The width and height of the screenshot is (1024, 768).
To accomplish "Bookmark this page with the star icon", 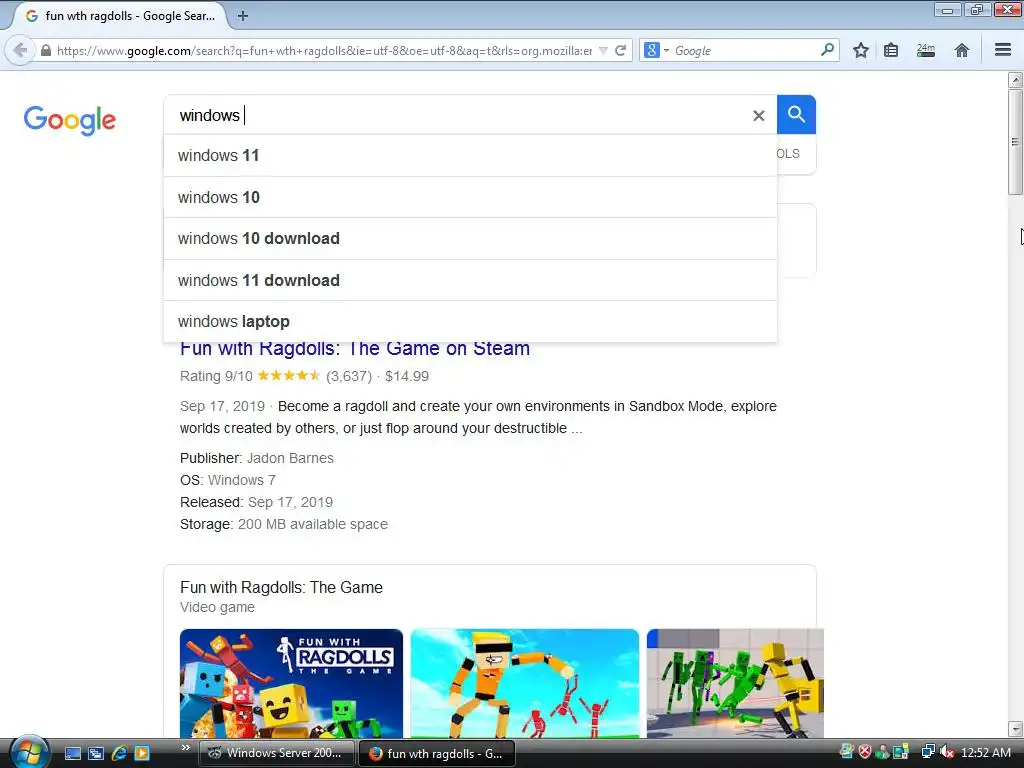I will pyautogui.click(x=861, y=50).
